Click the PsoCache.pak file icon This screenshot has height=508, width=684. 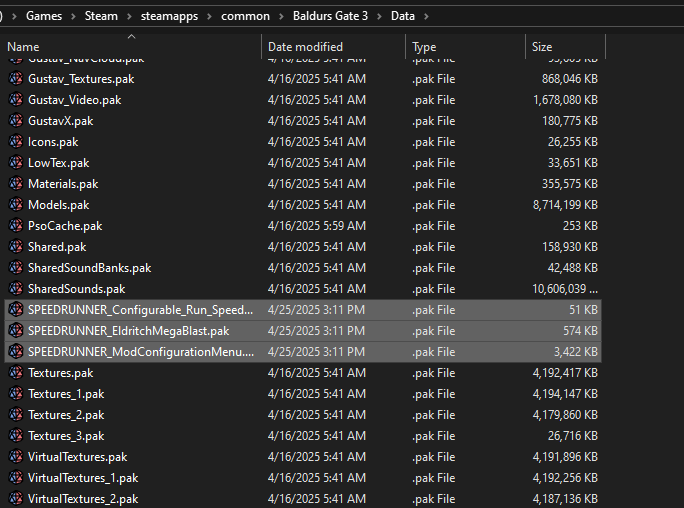16,226
